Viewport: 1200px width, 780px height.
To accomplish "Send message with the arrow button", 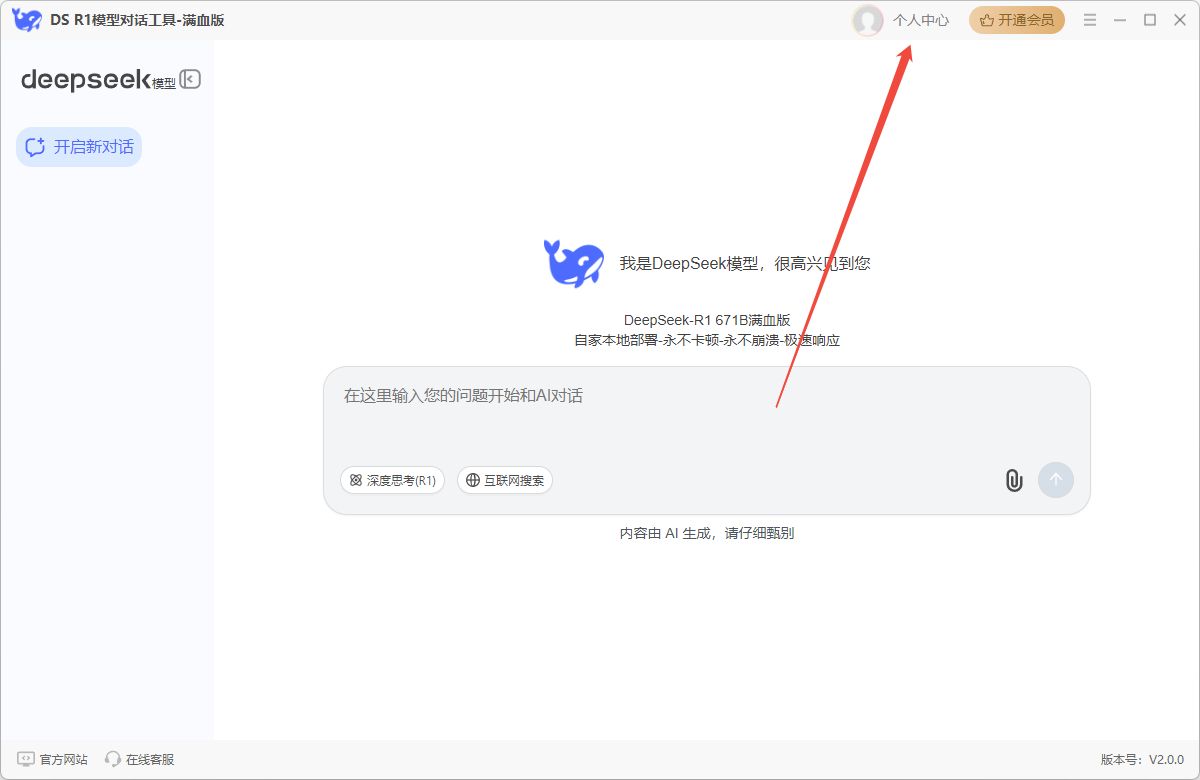I will [x=1056, y=480].
